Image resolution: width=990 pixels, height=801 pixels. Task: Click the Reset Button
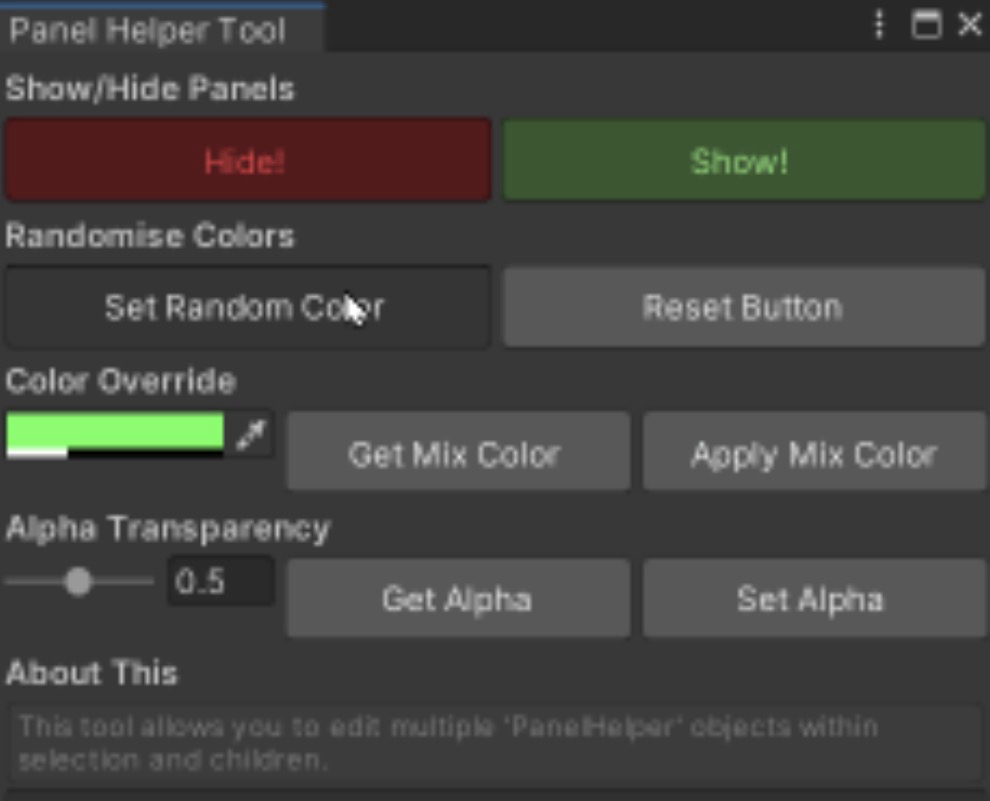click(x=743, y=307)
